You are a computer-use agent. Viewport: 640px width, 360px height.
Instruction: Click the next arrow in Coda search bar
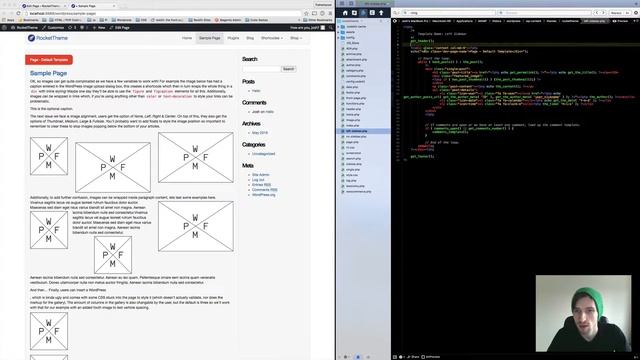pyautogui.click(x=603, y=13)
